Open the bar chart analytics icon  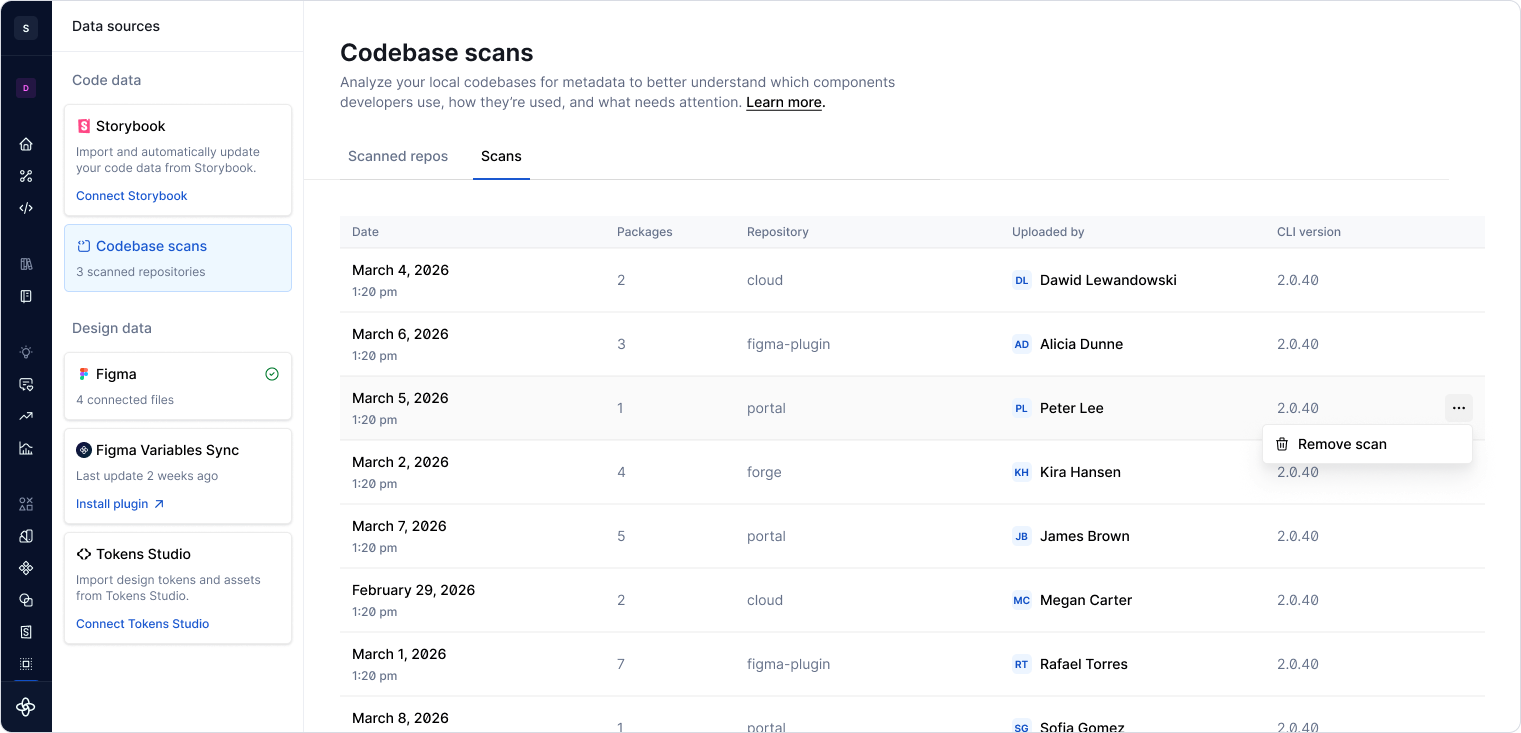pyautogui.click(x=26, y=448)
